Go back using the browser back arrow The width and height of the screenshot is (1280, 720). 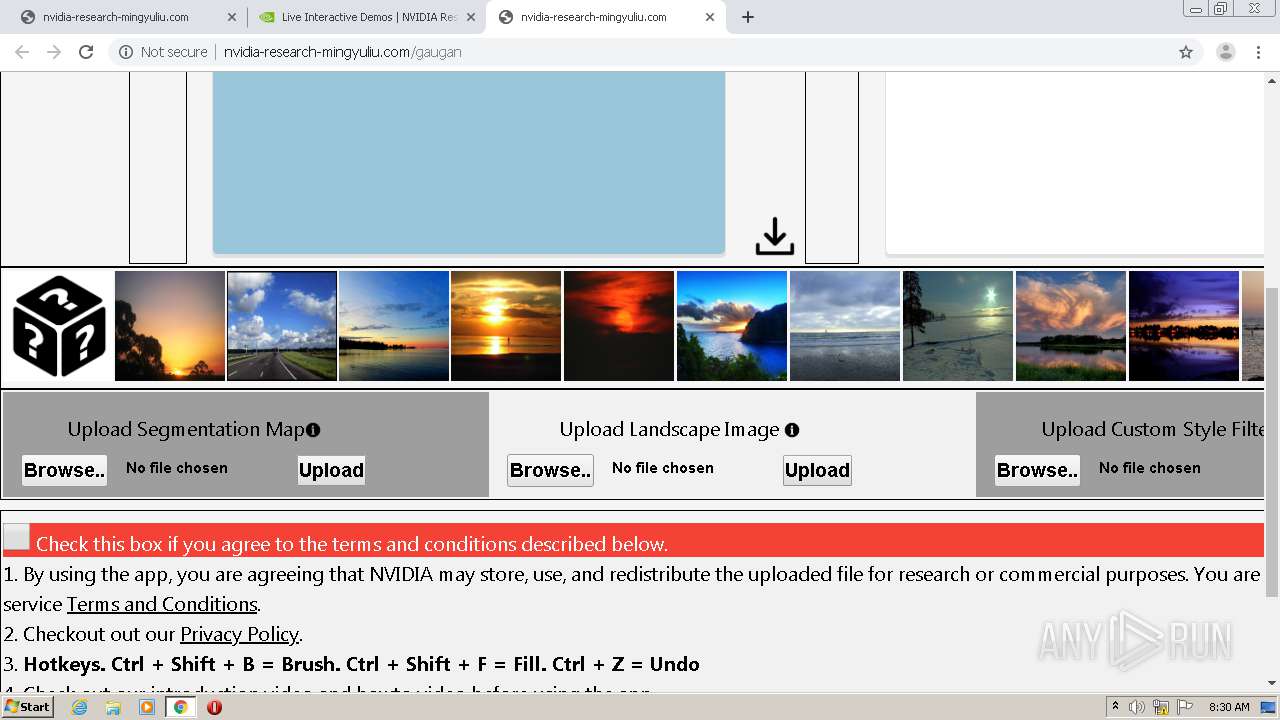[x=22, y=52]
